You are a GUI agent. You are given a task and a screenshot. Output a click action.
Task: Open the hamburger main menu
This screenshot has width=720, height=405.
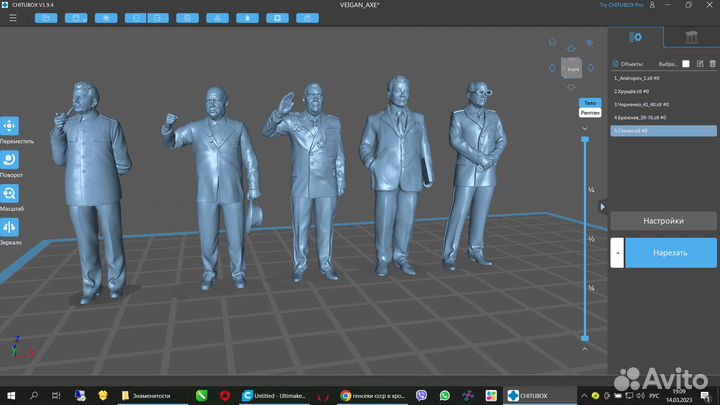[x=13, y=19]
